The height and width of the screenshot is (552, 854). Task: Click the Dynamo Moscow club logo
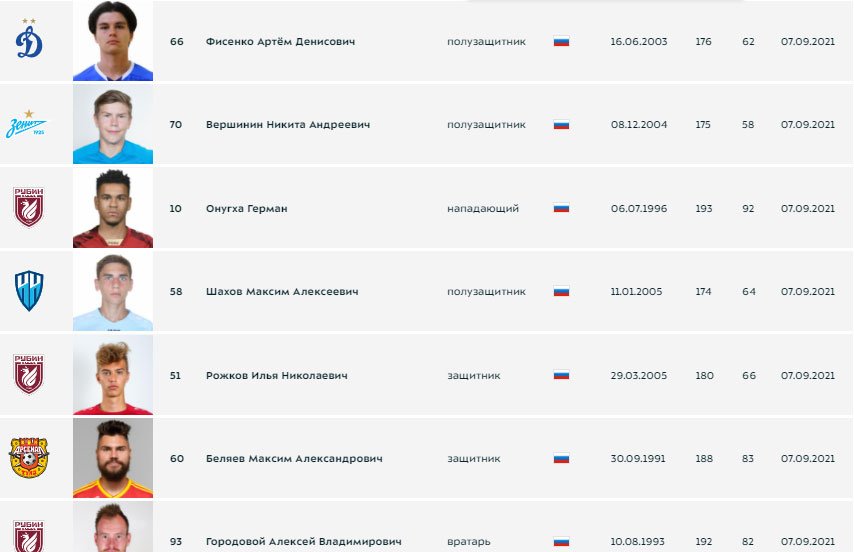point(29,39)
